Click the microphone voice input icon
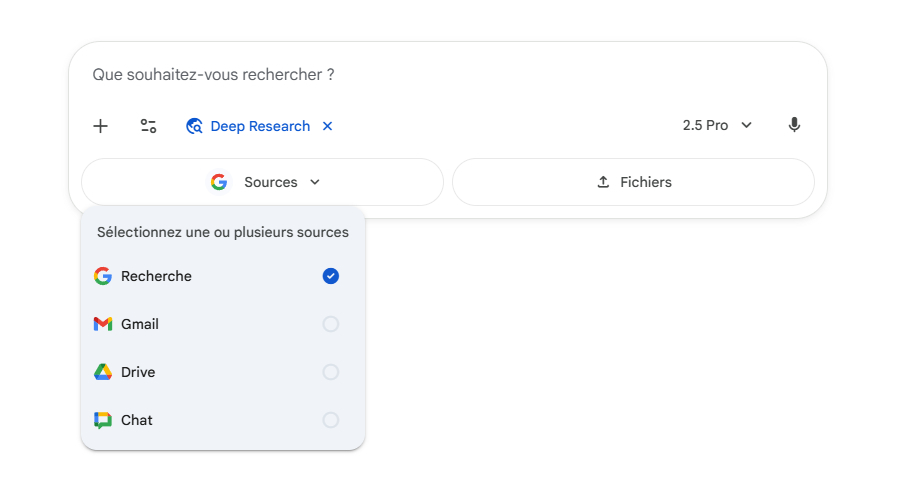 tap(794, 125)
